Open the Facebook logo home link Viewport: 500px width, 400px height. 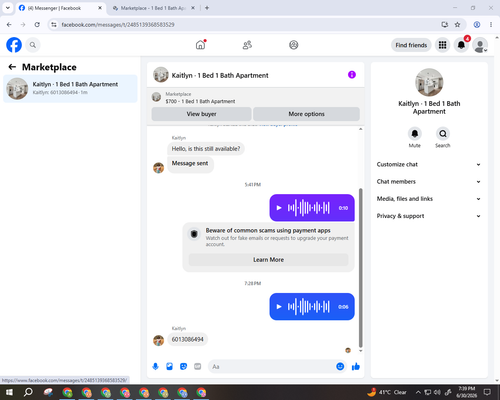(x=14, y=45)
